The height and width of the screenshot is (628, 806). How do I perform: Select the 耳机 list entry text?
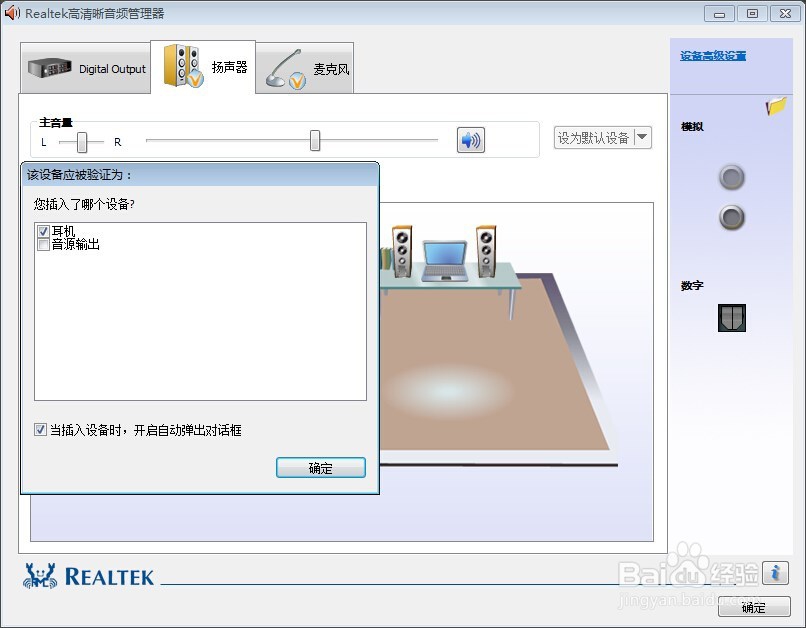(x=63, y=231)
